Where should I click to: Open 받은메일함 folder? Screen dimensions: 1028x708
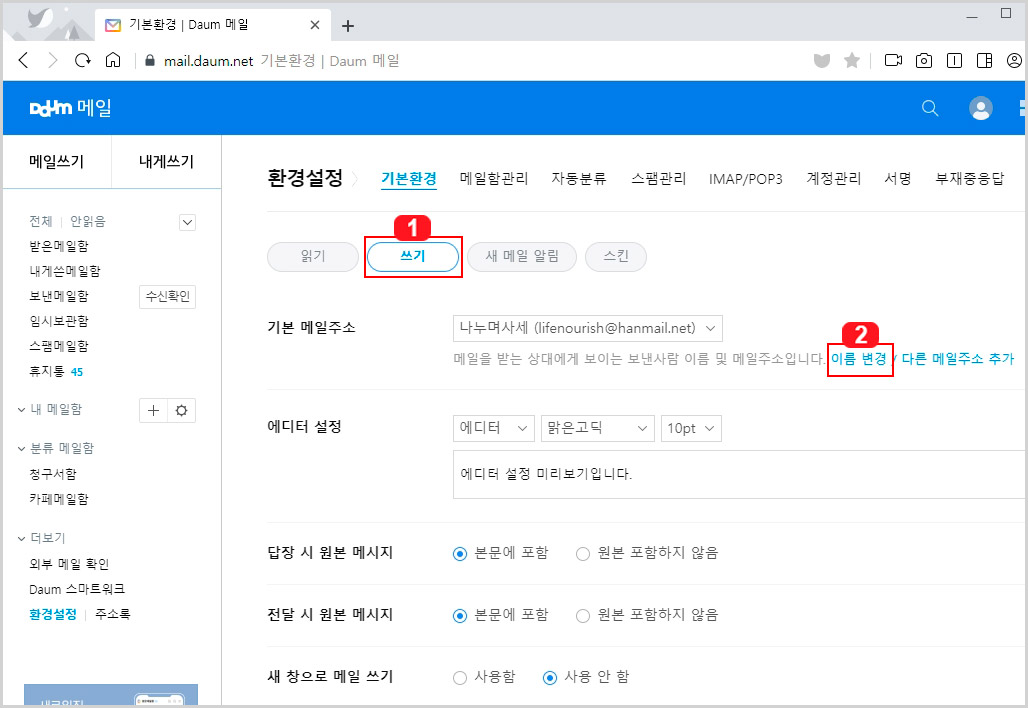point(59,246)
